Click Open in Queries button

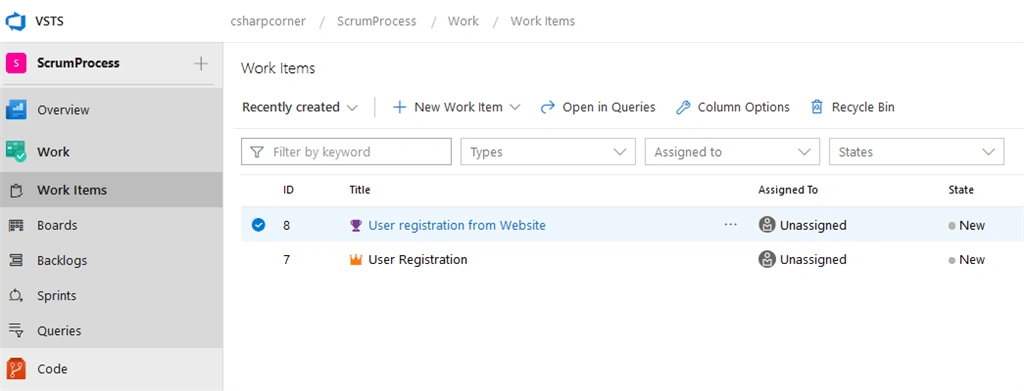598,107
